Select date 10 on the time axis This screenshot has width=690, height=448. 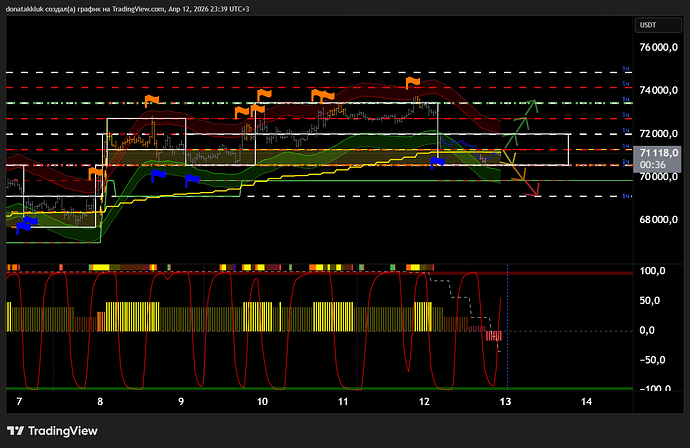pos(262,401)
